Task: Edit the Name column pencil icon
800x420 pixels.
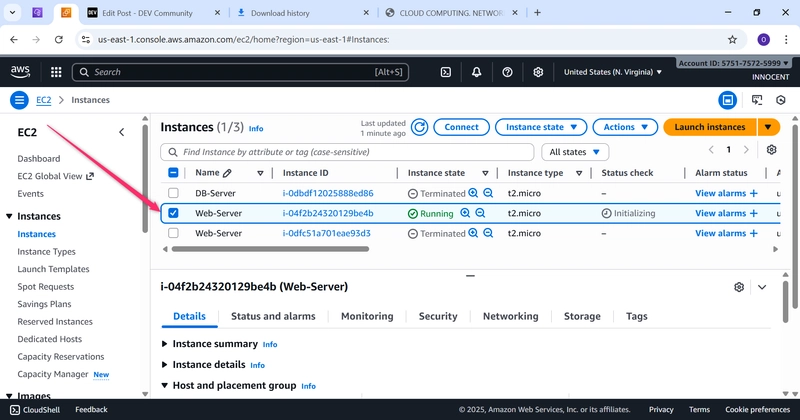Action: coord(227,173)
